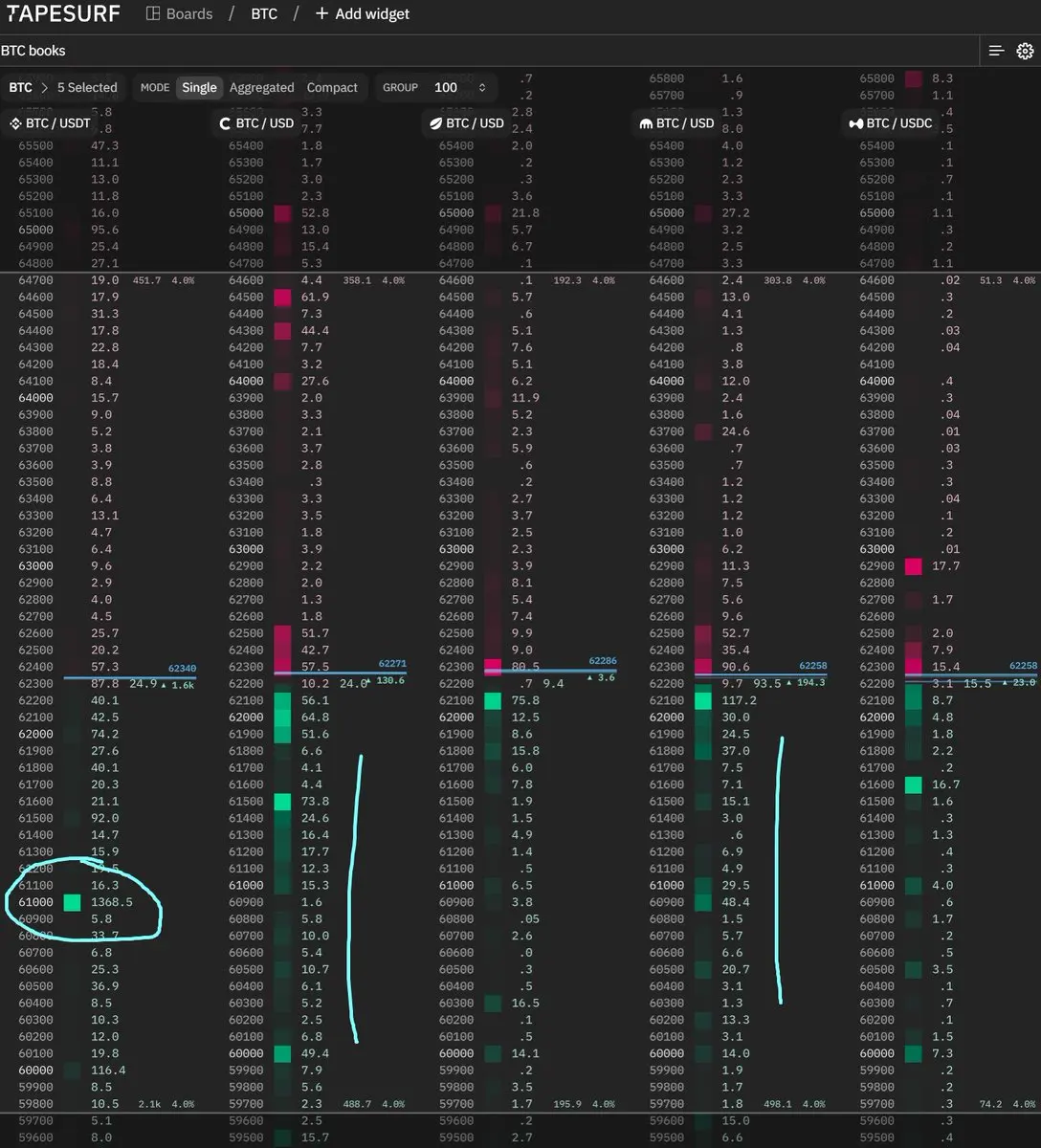
Task: Click the BTC / USDC exchange logo
Action: (x=856, y=123)
